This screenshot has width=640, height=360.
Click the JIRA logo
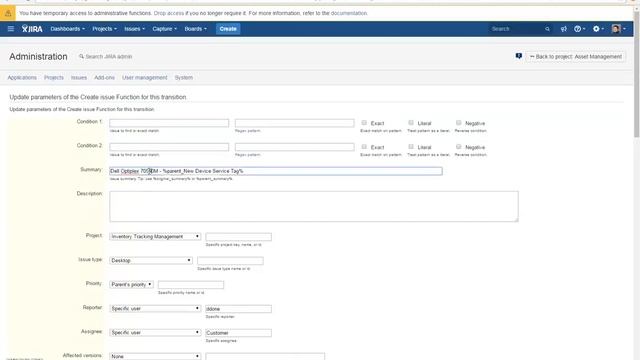pyautogui.click(x=32, y=29)
